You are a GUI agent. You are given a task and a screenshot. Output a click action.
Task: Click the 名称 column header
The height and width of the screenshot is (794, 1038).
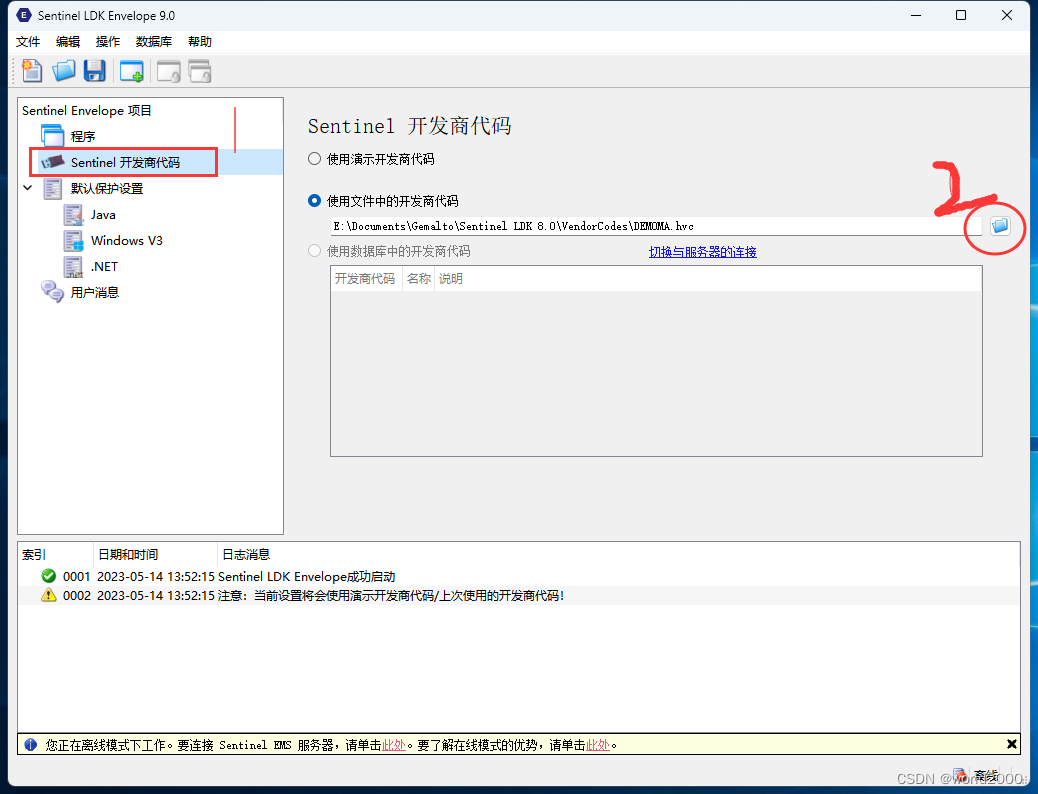click(x=418, y=279)
